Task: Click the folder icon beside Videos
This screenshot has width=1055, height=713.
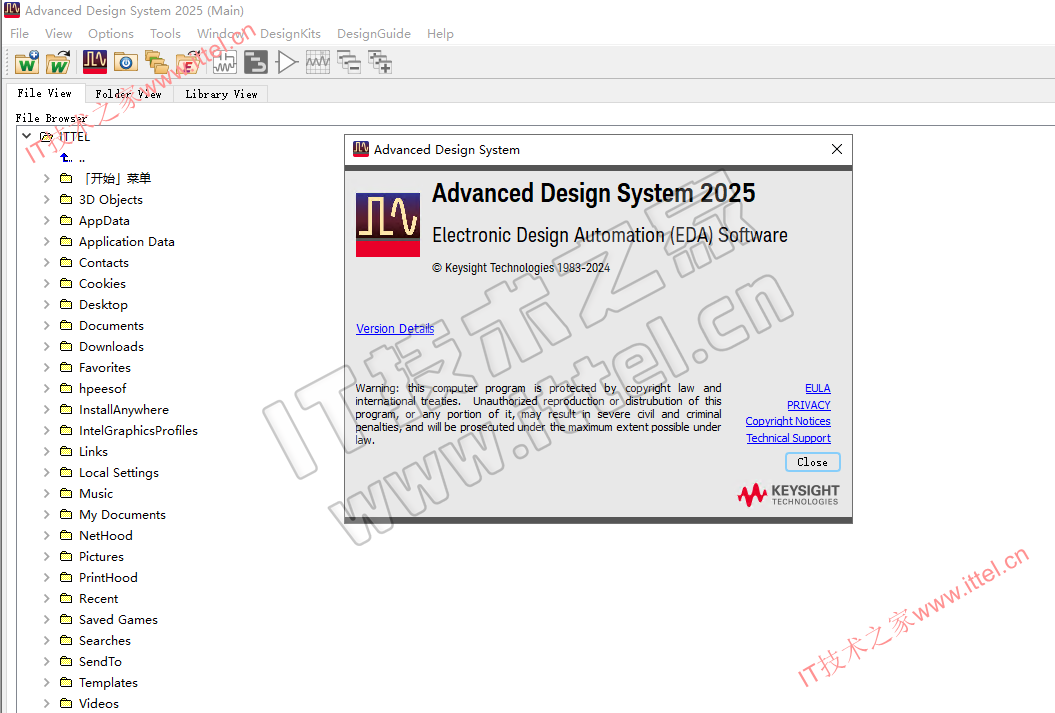Action: pyautogui.click(x=66, y=703)
